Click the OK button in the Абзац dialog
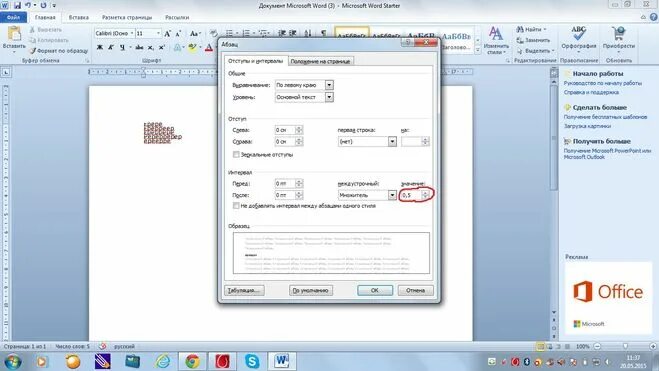Image resolution: width=659 pixels, height=371 pixels. click(x=375, y=290)
